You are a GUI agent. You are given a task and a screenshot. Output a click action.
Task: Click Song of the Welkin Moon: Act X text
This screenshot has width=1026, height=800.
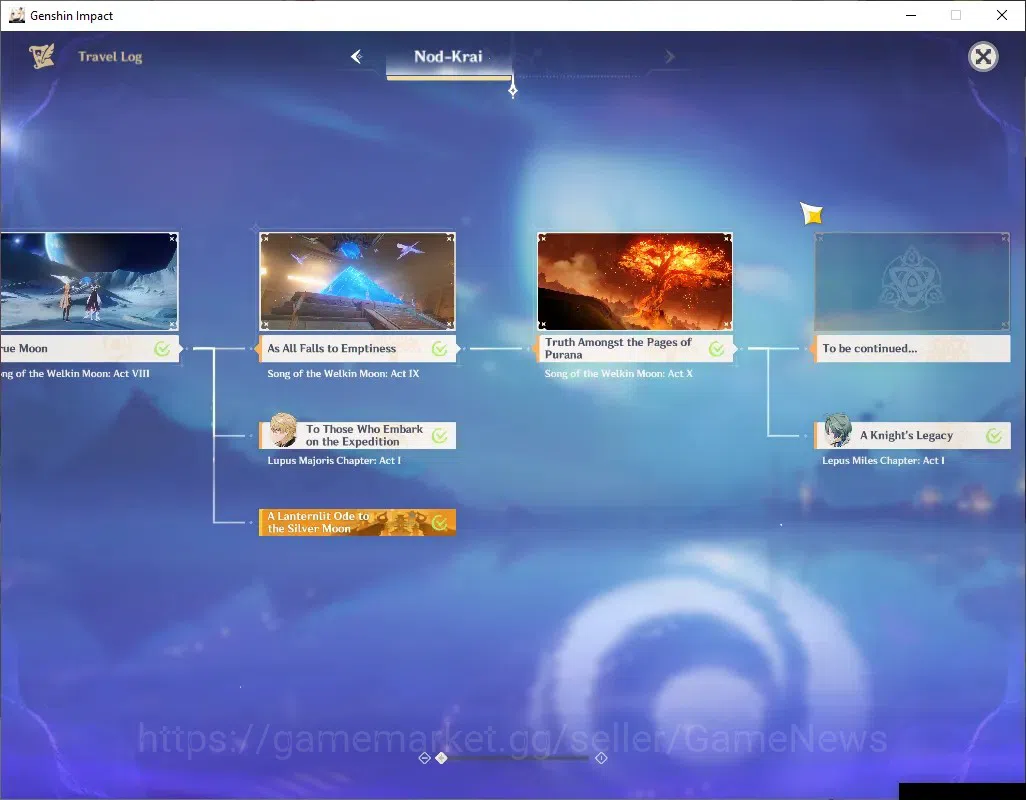pyautogui.click(x=618, y=374)
